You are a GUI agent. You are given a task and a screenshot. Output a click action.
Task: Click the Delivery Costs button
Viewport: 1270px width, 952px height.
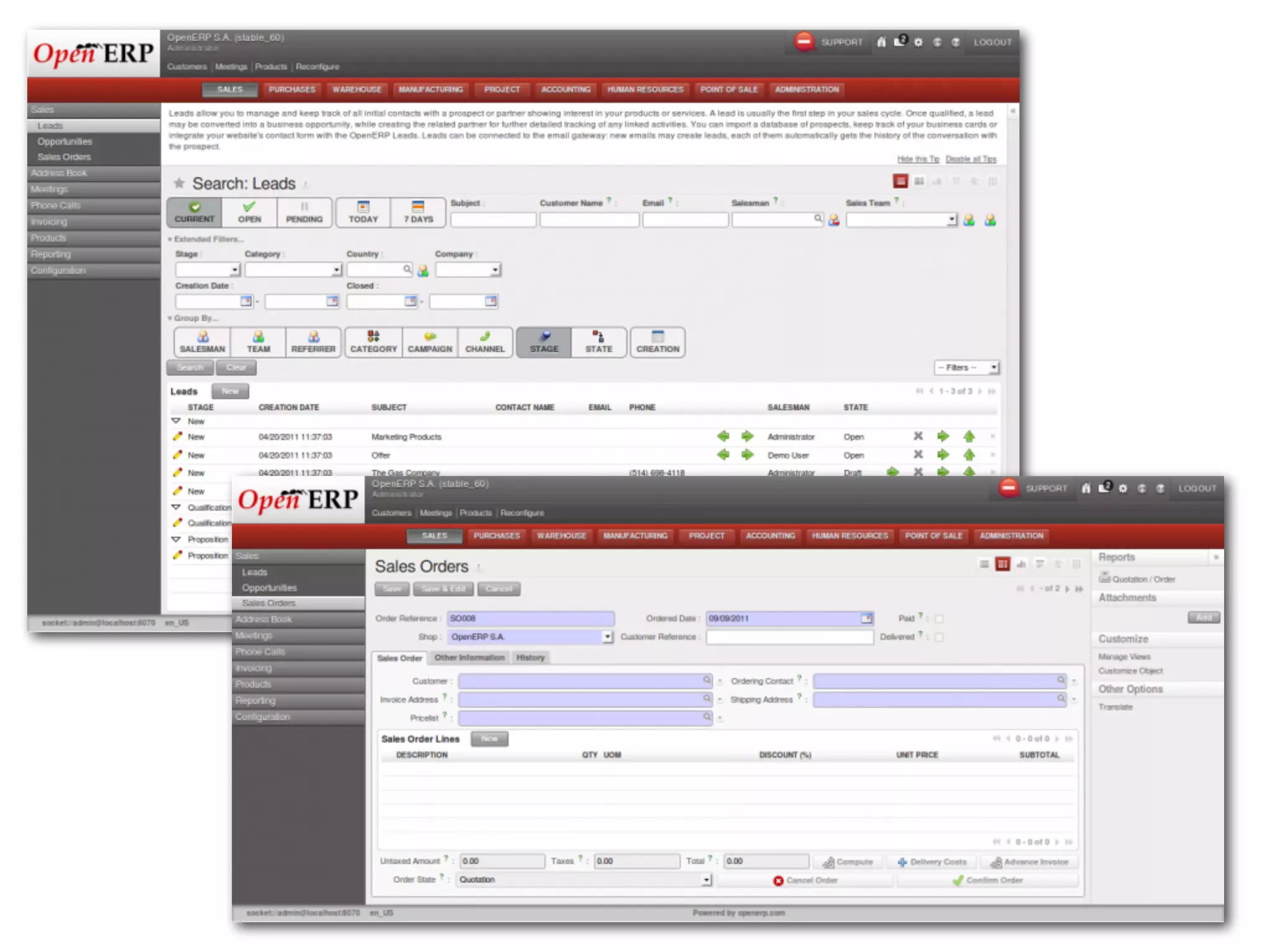pyautogui.click(x=932, y=862)
